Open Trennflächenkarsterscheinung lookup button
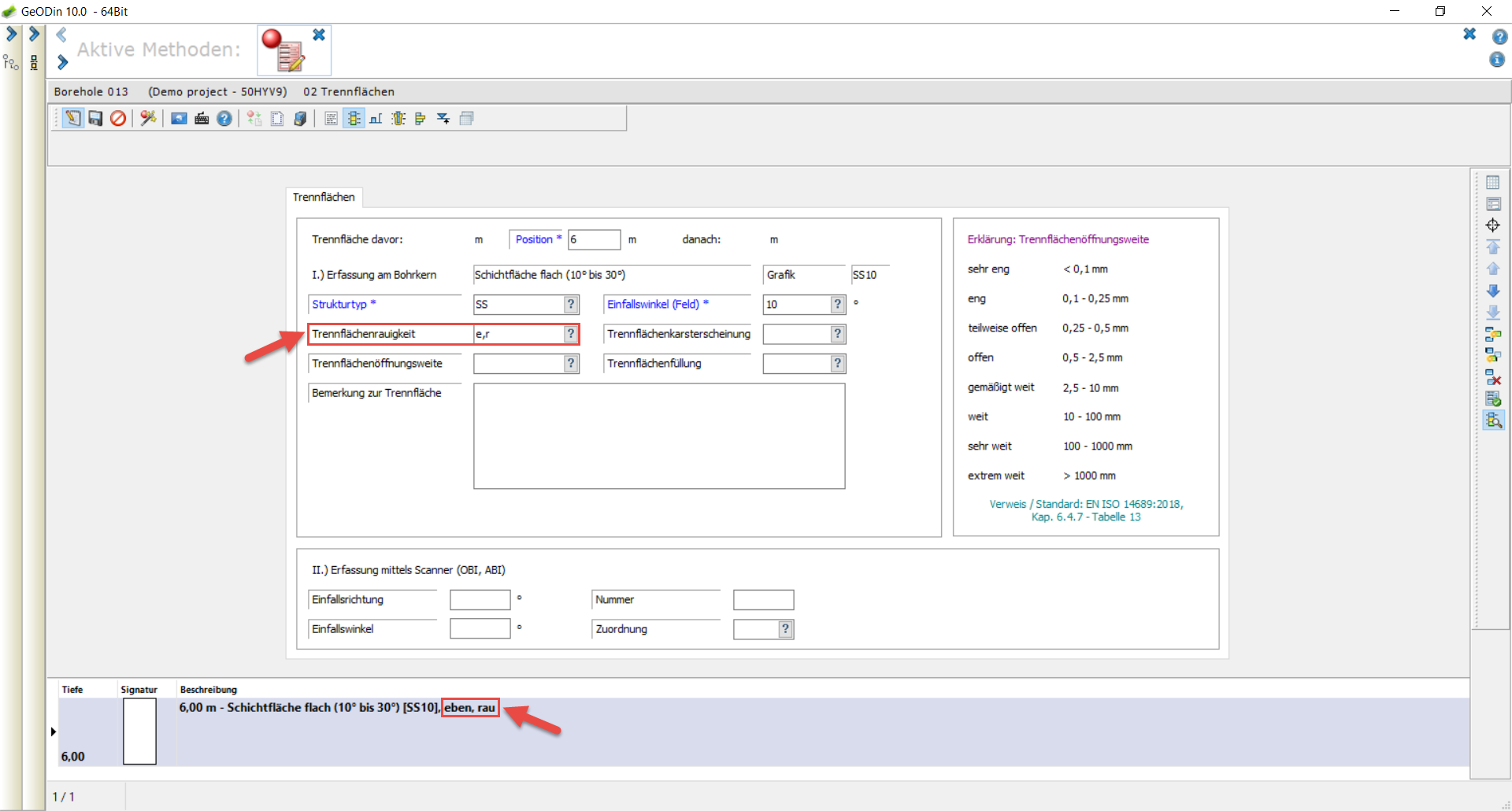The height and width of the screenshot is (811, 1512). coord(838,334)
